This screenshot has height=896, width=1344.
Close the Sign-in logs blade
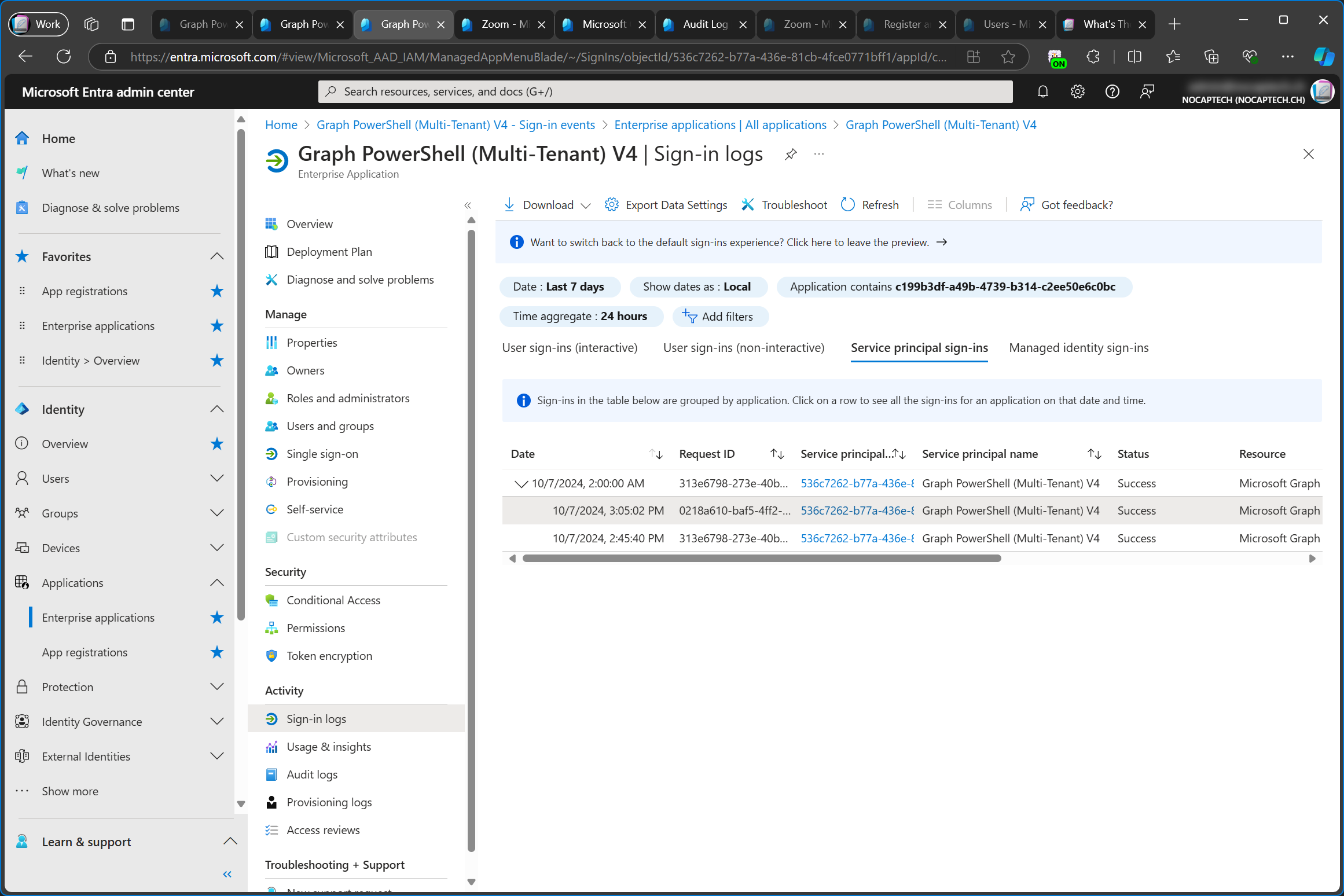[x=1308, y=154]
